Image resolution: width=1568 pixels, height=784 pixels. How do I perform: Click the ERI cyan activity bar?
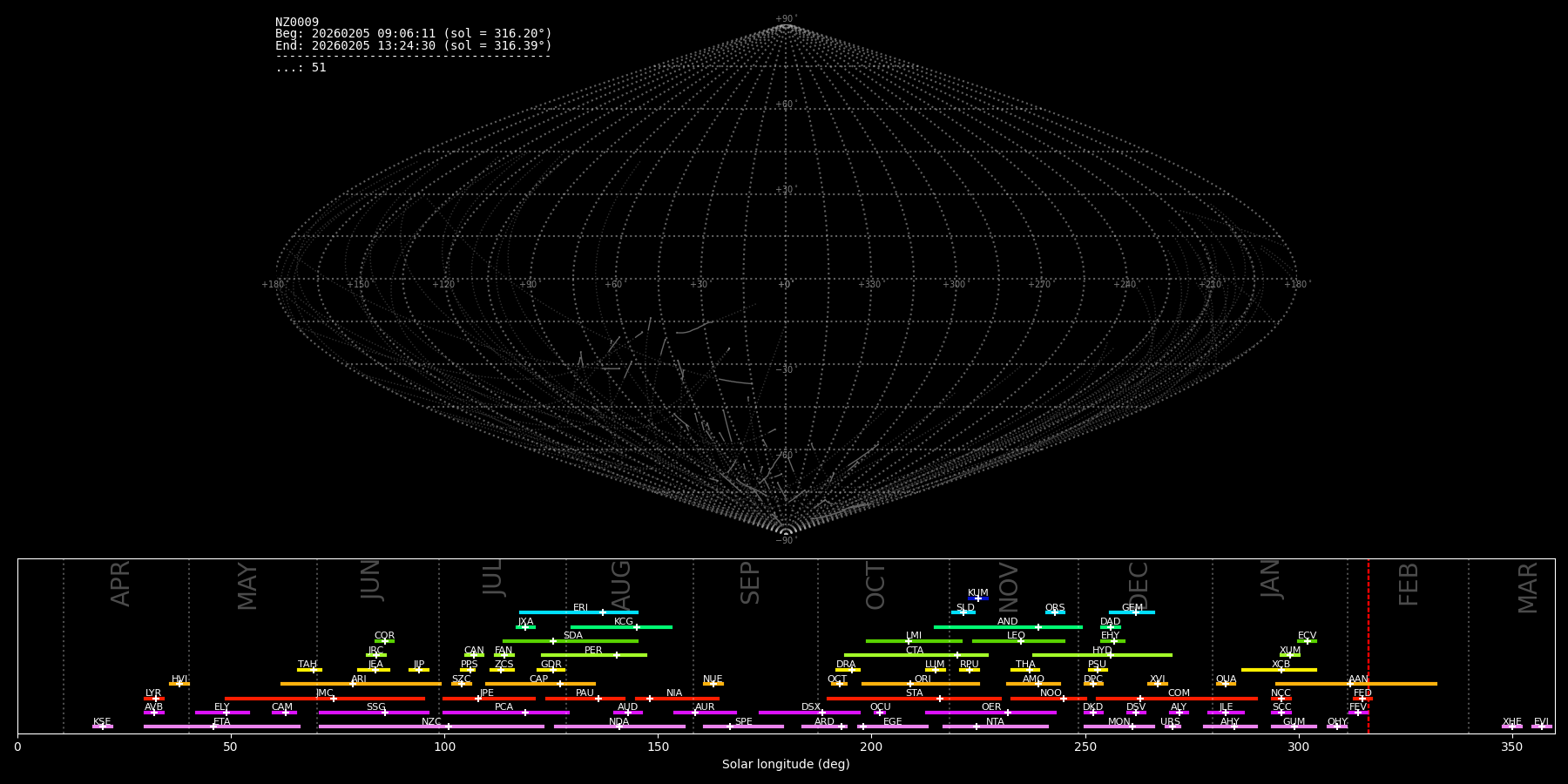pos(578,612)
